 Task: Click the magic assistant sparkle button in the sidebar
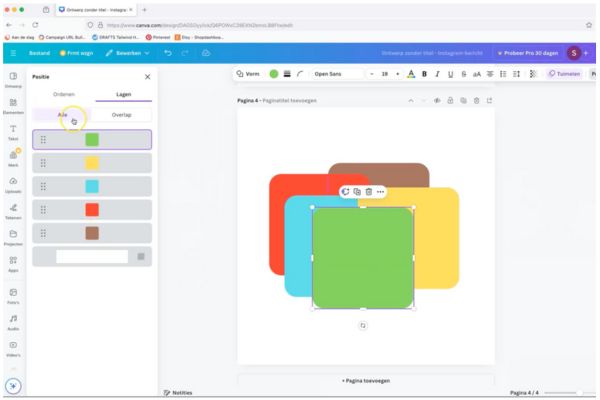[x=13, y=386]
